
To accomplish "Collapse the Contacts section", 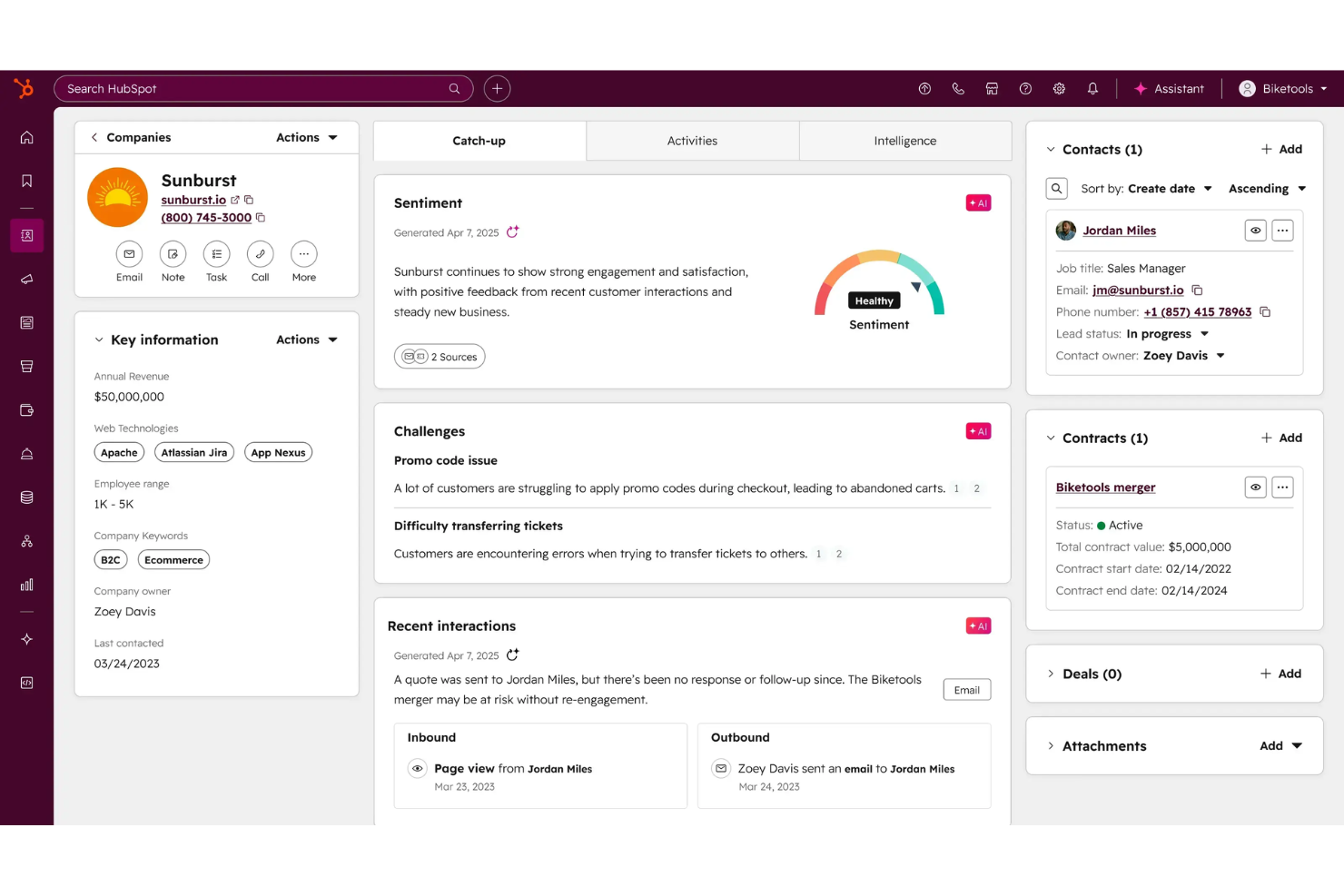I will [1051, 149].
